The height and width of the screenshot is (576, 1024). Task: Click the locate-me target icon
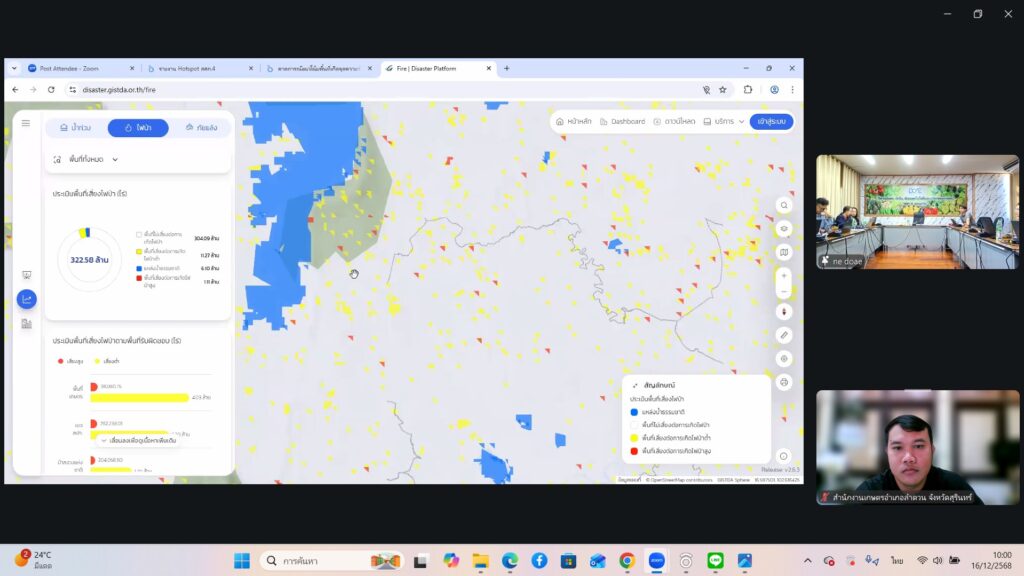coord(784,359)
